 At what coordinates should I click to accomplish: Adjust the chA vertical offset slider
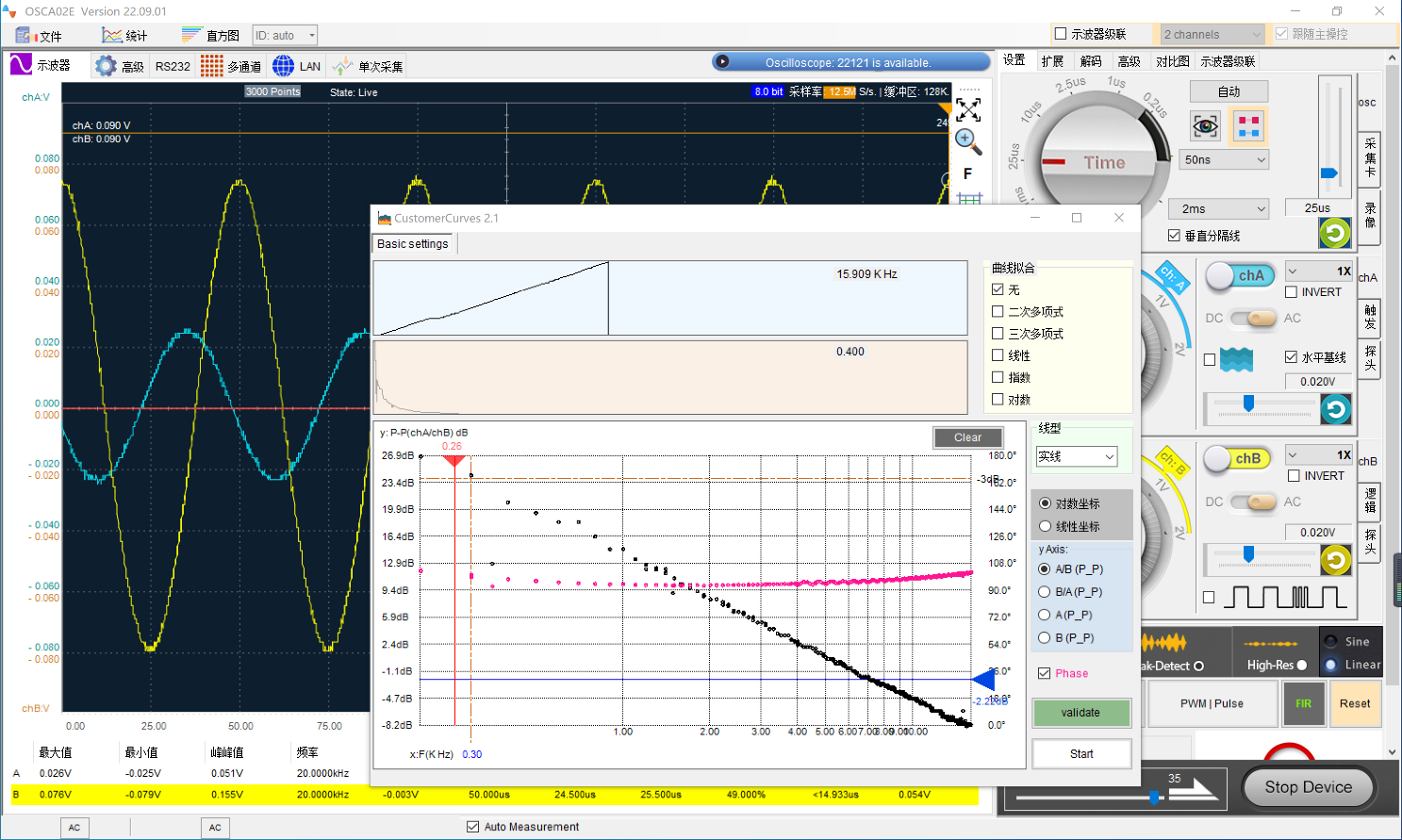tap(1248, 404)
